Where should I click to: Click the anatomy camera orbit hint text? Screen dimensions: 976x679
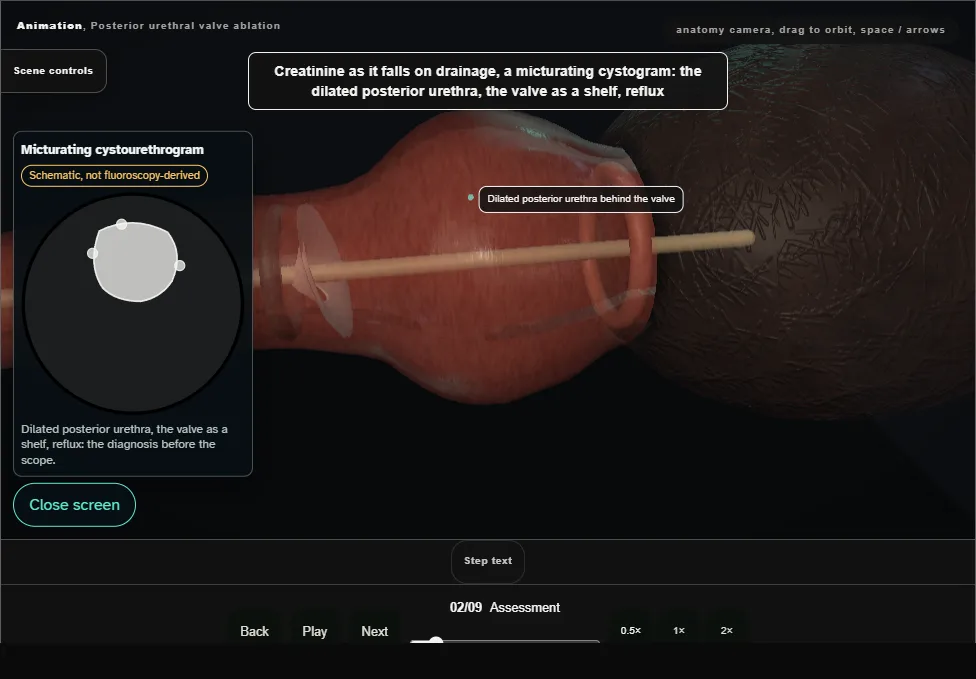click(x=810, y=30)
